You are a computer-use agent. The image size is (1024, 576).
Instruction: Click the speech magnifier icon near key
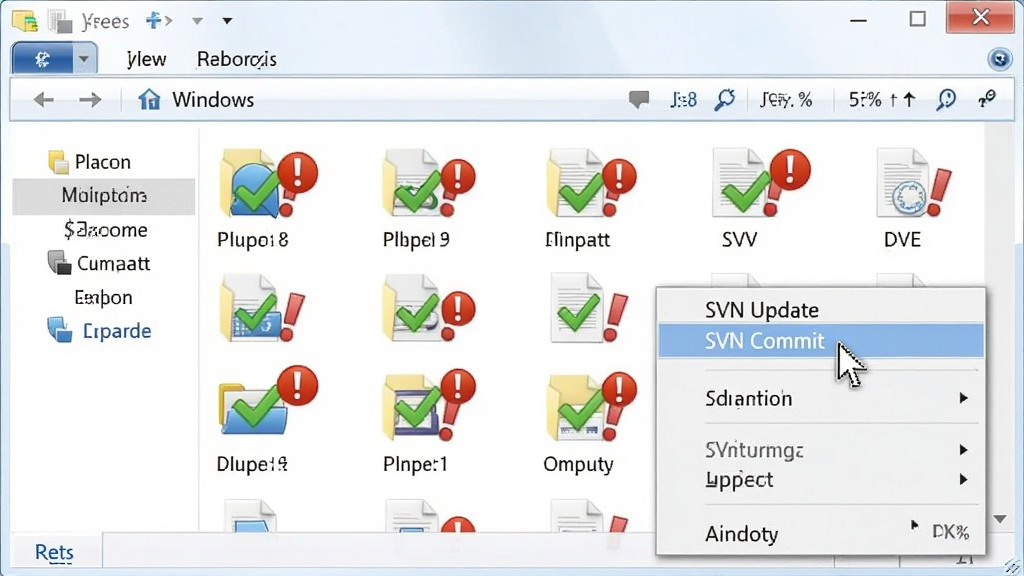[x=946, y=100]
